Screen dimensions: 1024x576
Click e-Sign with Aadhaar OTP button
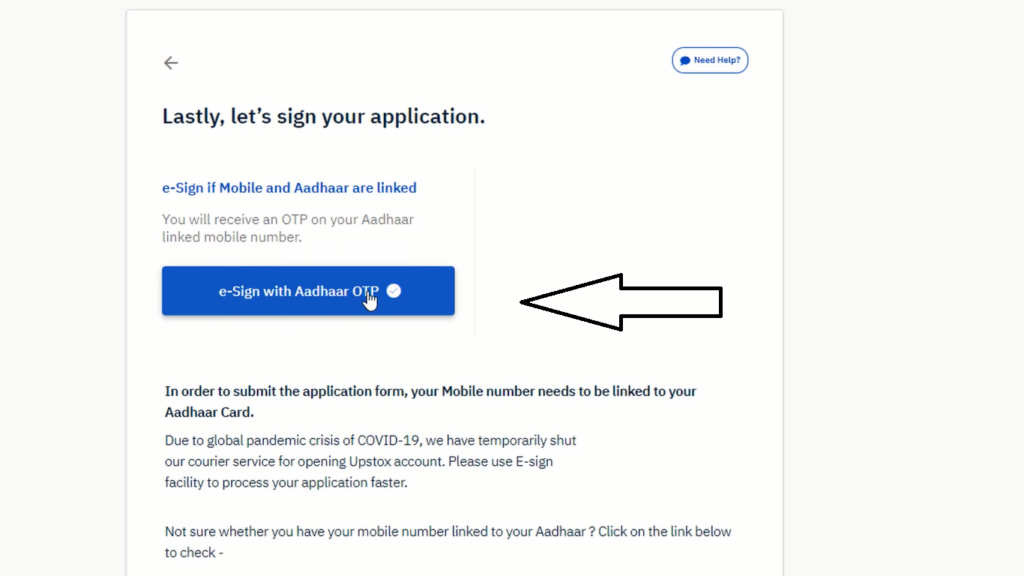point(308,291)
